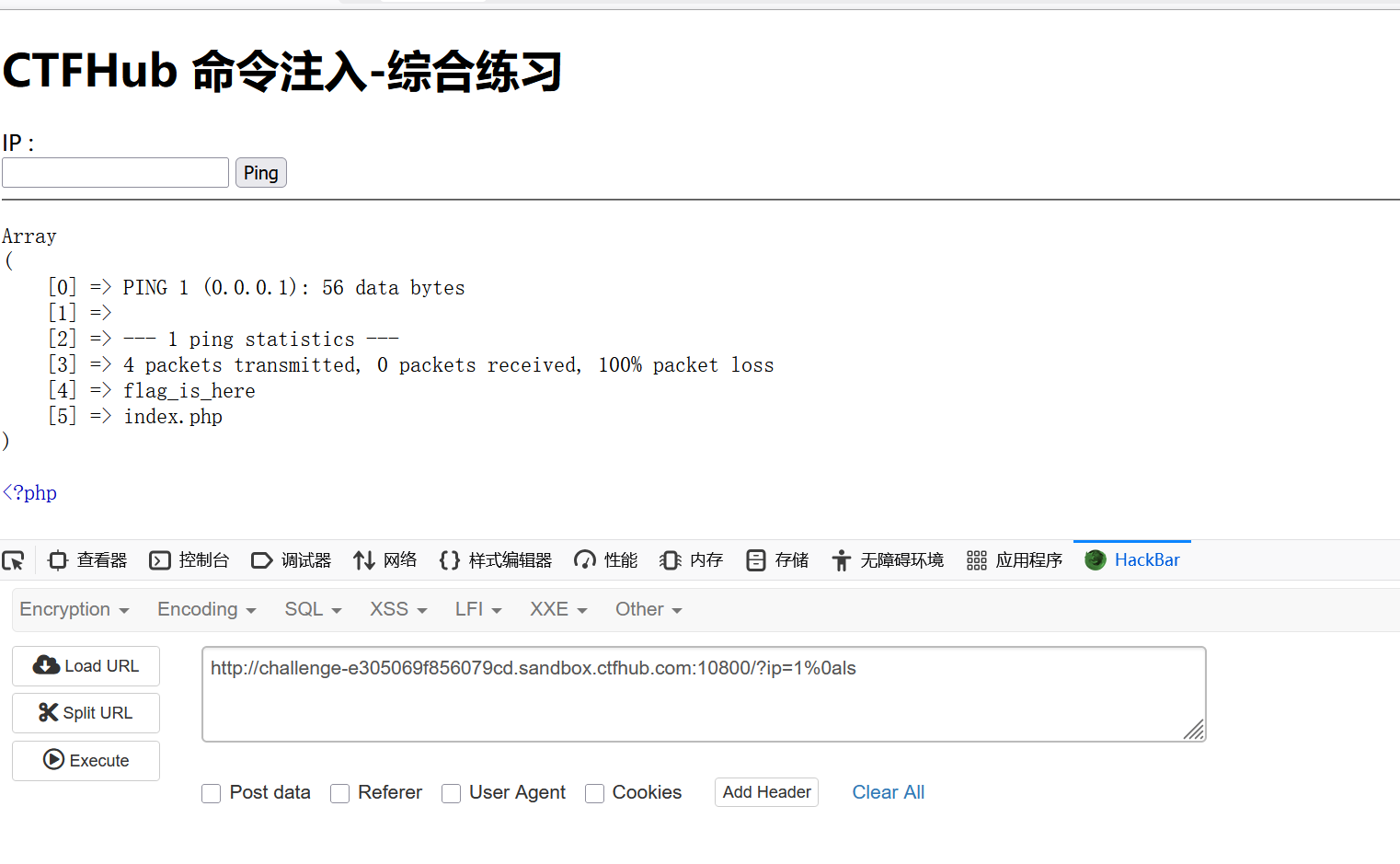Screen dimensions: 1400x864
Task: Open the Application (应用程序) devtools tab
Action: [x=1015, y=560]
